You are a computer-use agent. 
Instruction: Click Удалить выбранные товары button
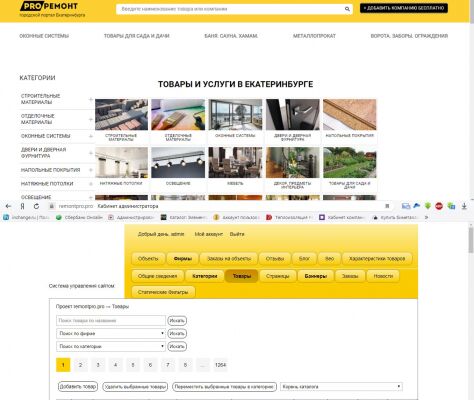(135, 387)
